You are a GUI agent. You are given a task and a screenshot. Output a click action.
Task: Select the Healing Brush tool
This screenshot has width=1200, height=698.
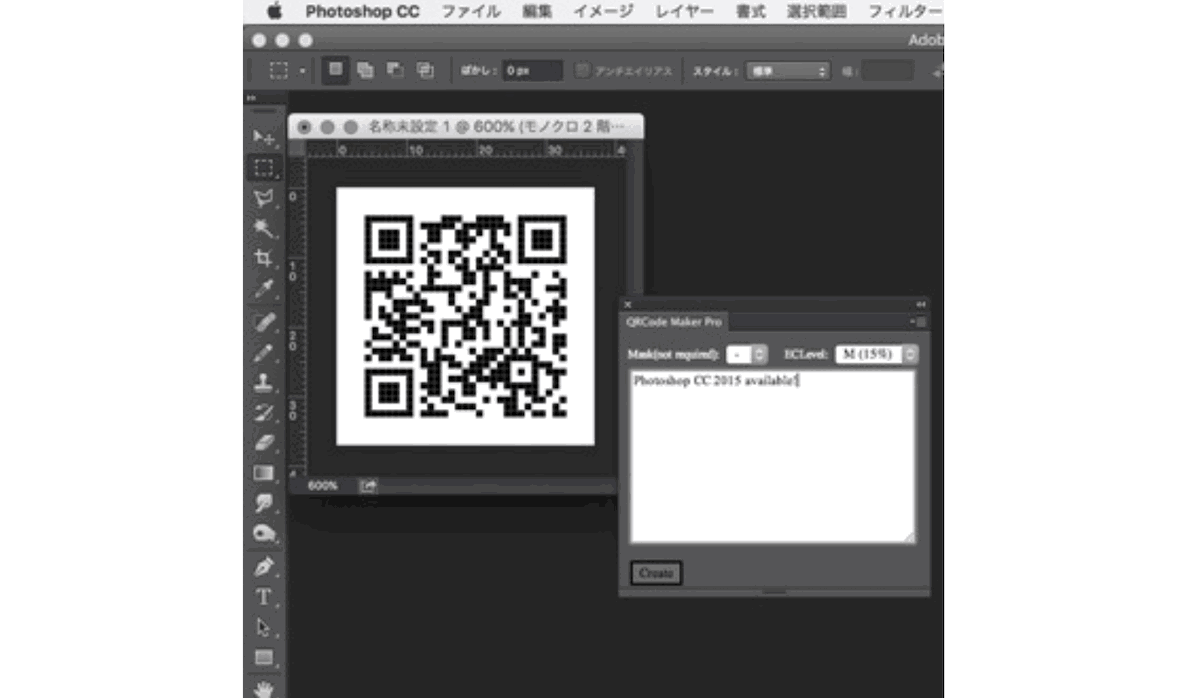tap(264, 322)
